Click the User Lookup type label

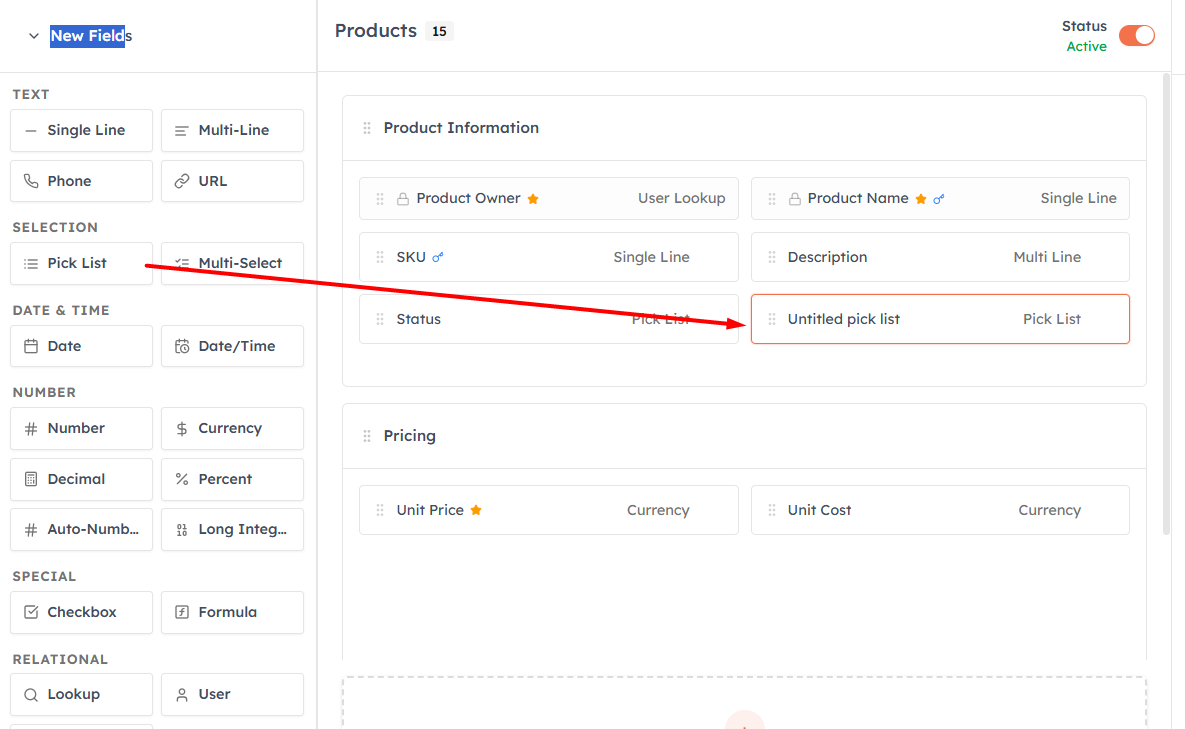(x=682, y=199)
